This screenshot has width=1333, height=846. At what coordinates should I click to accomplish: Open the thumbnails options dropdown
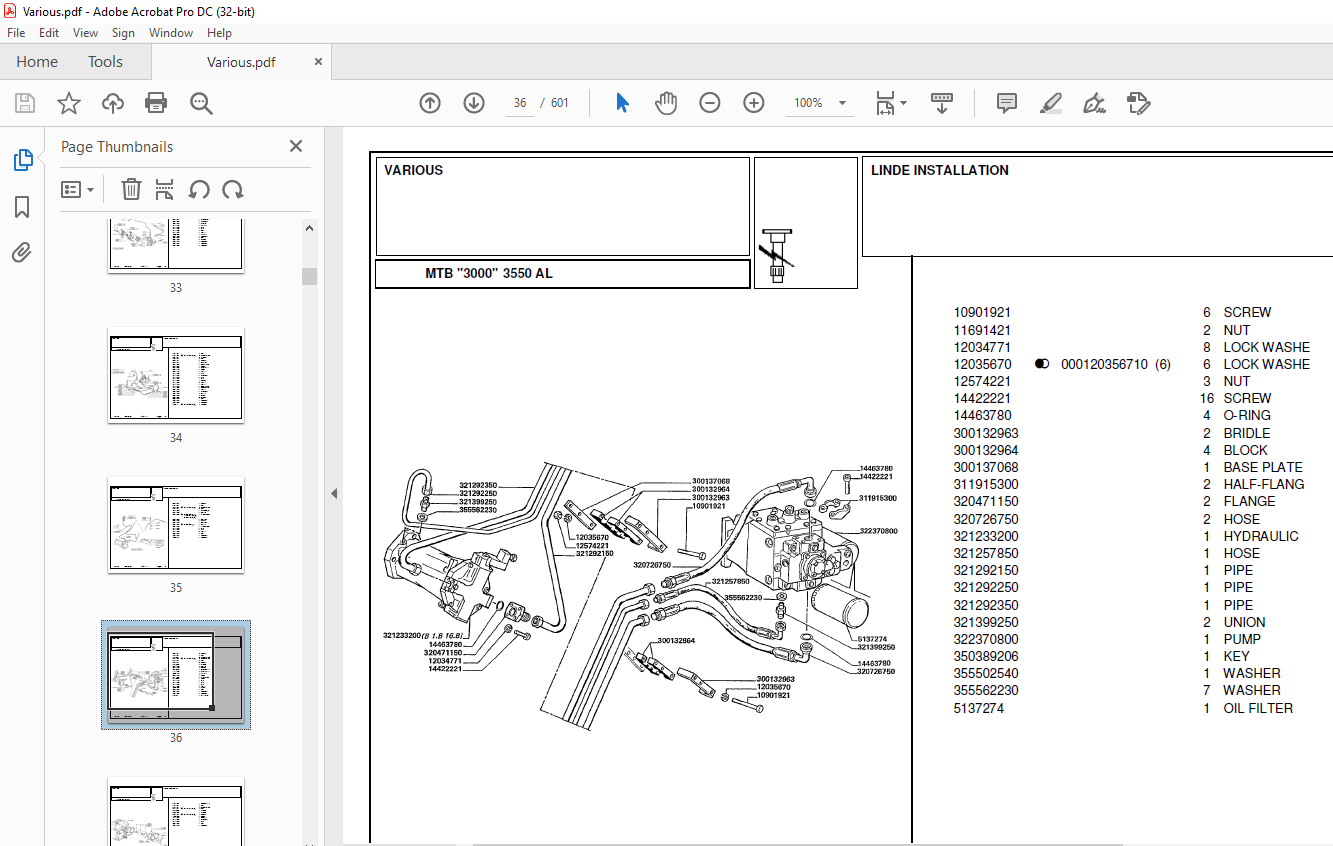(77, 189)
